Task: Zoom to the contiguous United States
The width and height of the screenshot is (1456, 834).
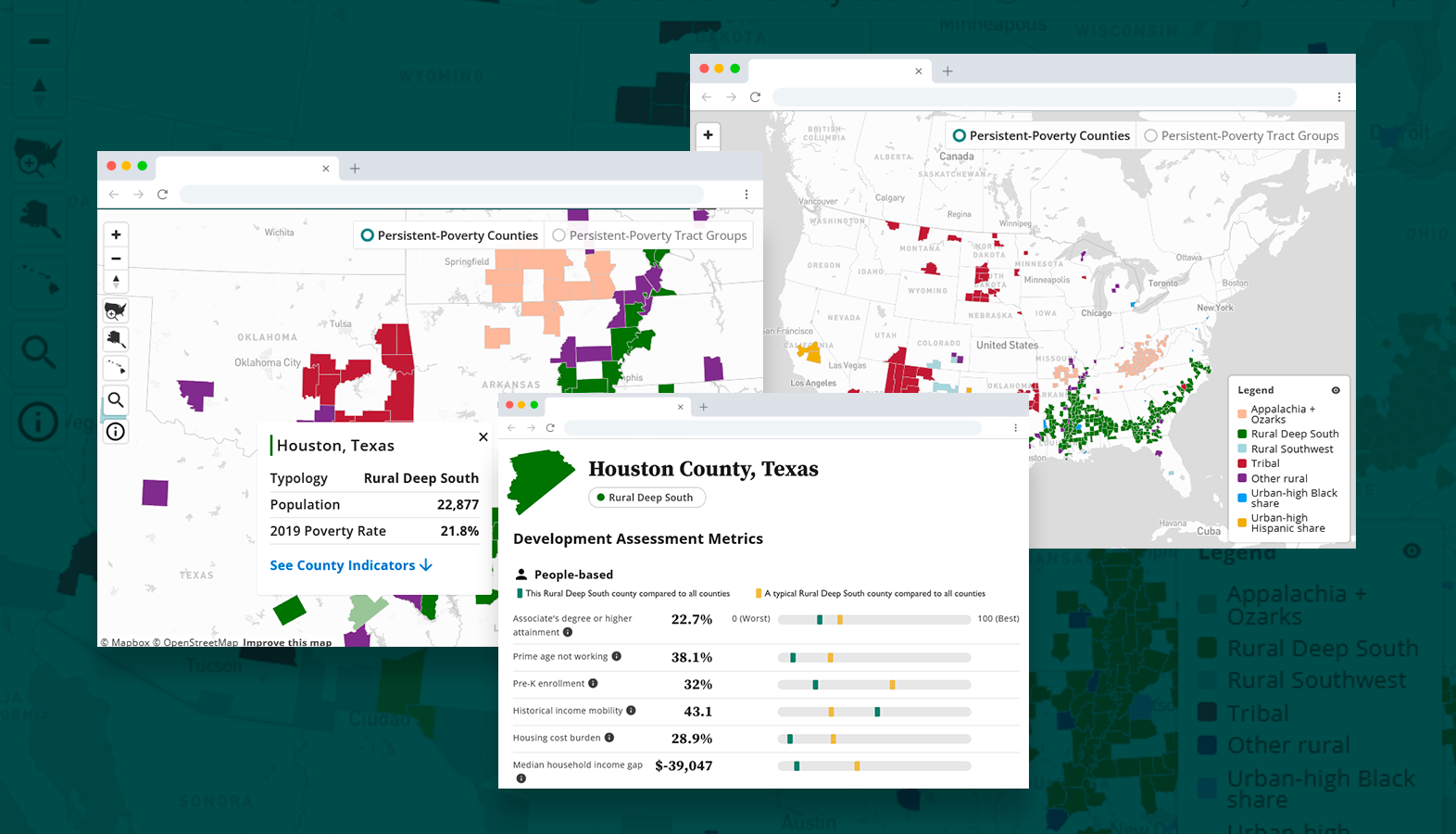Action: 116,310
